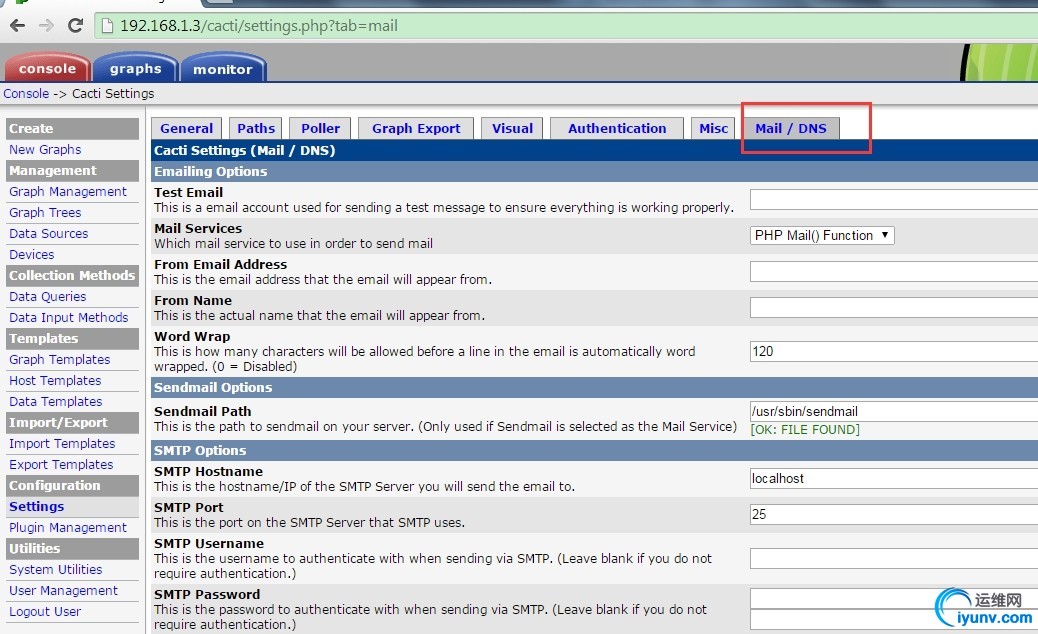Click the "[OK: FILE FOUND]" status text
The width and height of the screenshot is (1038, 634).
tap(805, 430)
